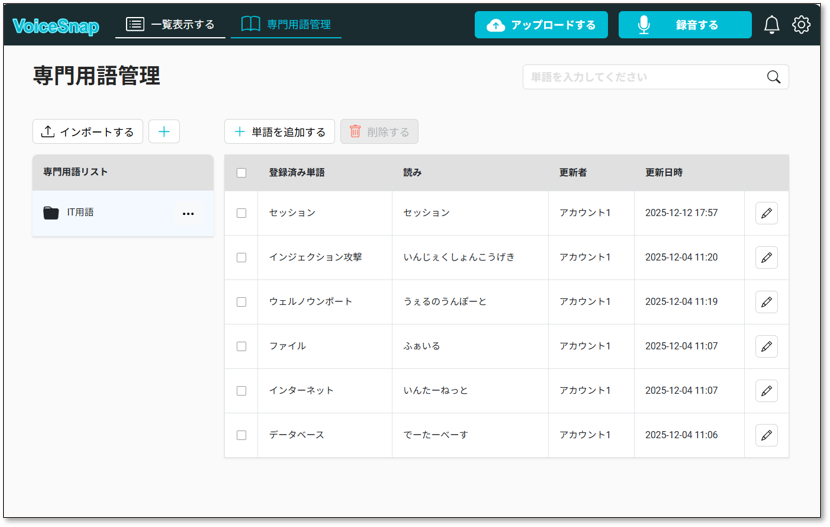Image resolution: width=830 pixels, height=527 pixels.
Task: Open the 専門用語管理 tab
Action: click(x=286, y=25)
